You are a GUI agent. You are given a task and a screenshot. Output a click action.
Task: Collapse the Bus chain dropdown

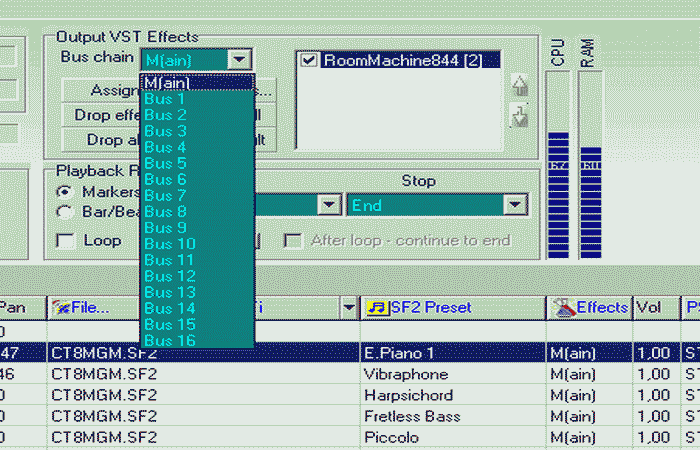point(238,60)
